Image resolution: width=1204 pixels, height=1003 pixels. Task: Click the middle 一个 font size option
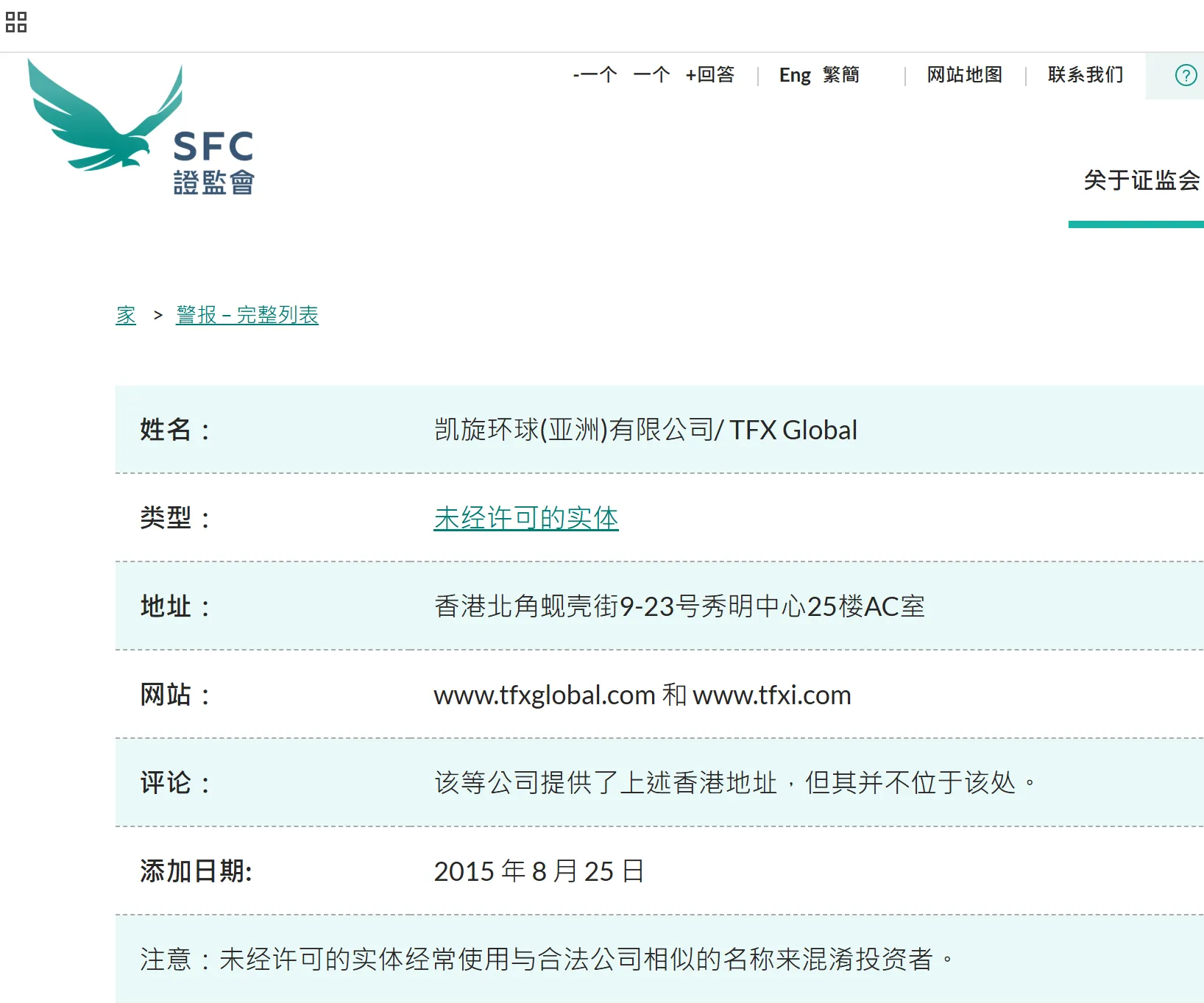pos(651,74)
